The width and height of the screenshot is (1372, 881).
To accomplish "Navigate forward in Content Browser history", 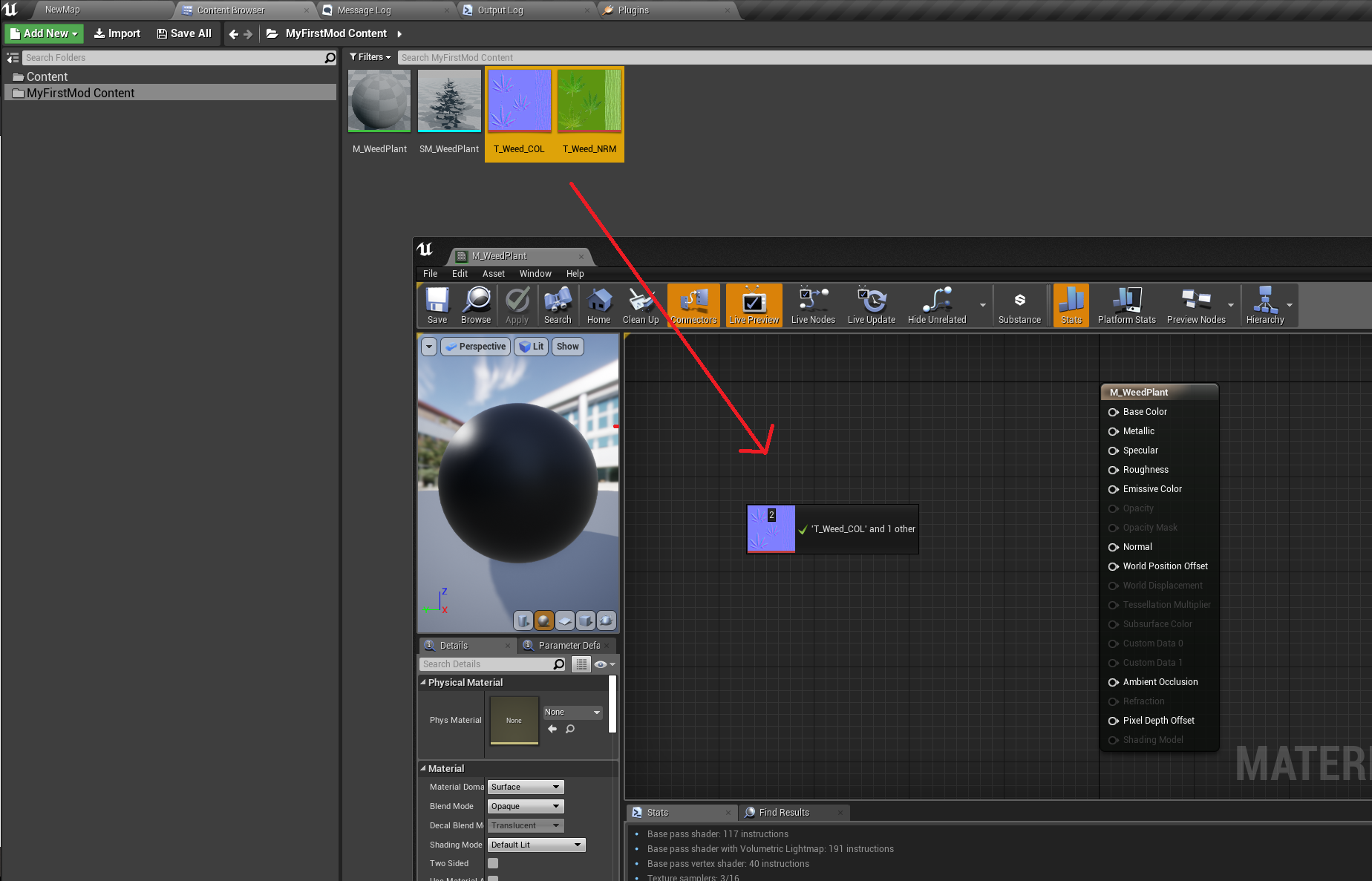I will click(x=248, y=34).
